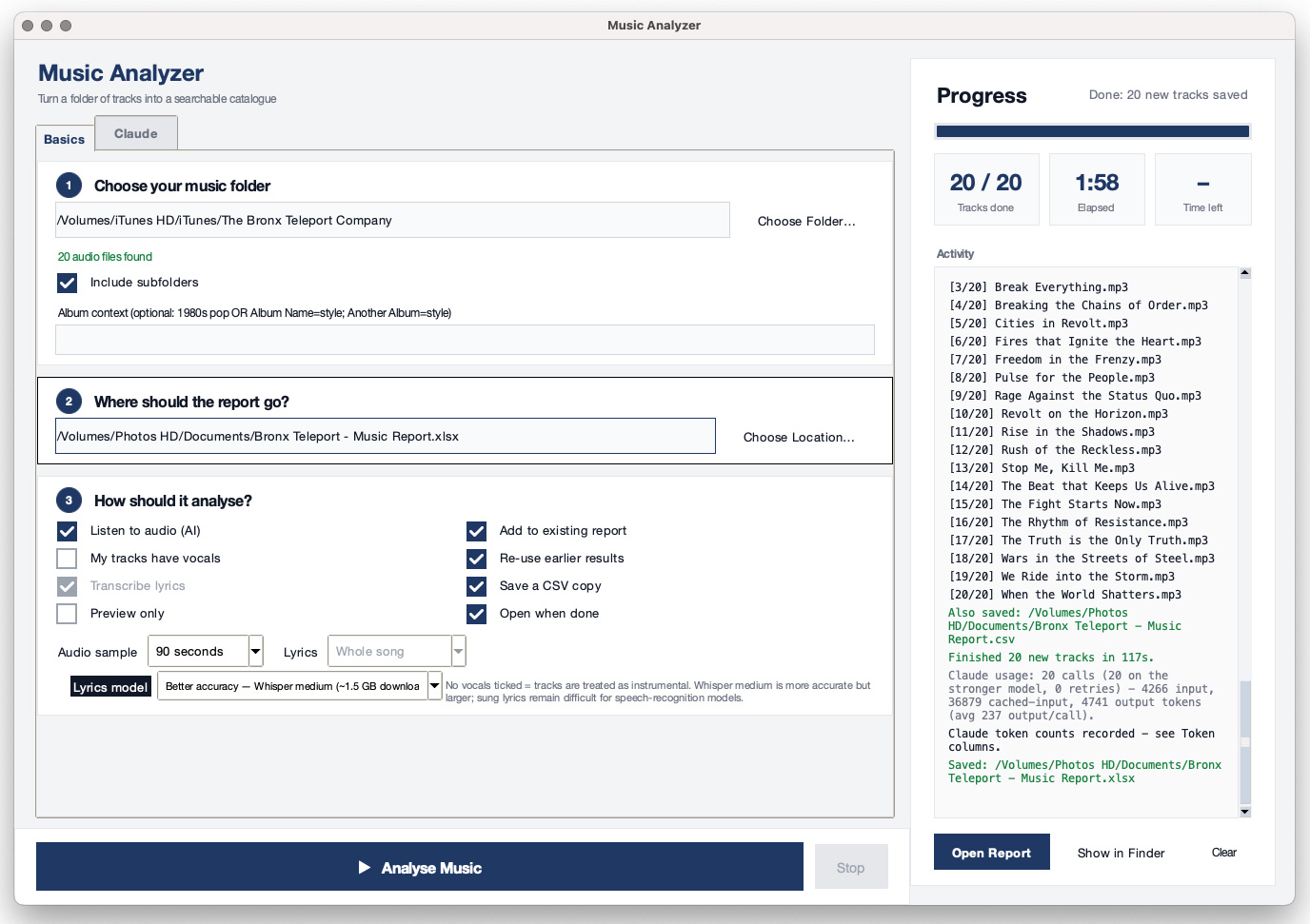
Task: Select the Basics tab
Action: 65,139
